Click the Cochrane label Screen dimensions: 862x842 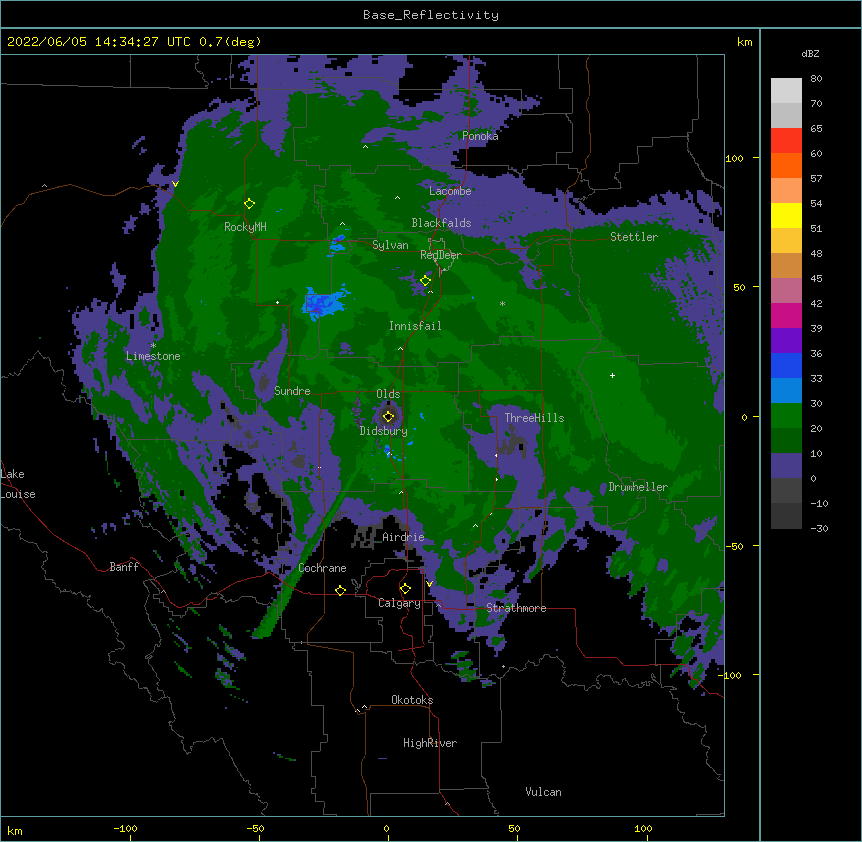point(322,568)
